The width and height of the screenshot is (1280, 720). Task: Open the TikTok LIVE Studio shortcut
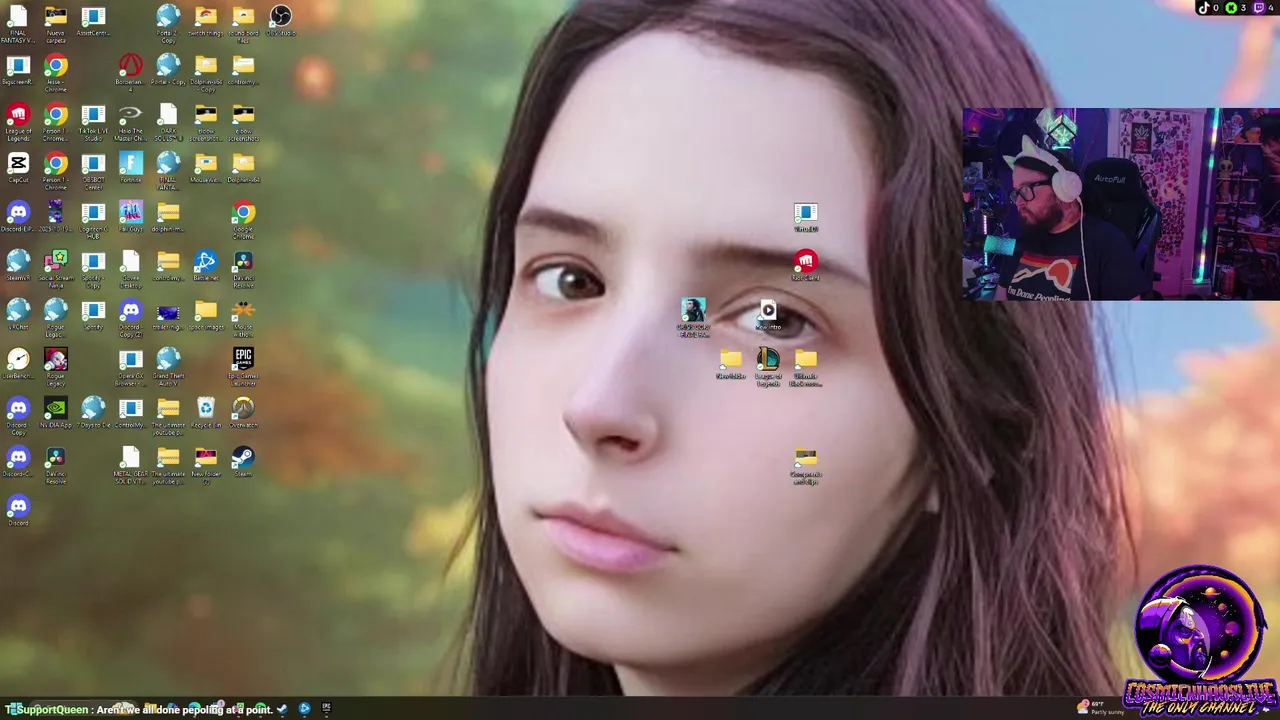click(93, 115)
